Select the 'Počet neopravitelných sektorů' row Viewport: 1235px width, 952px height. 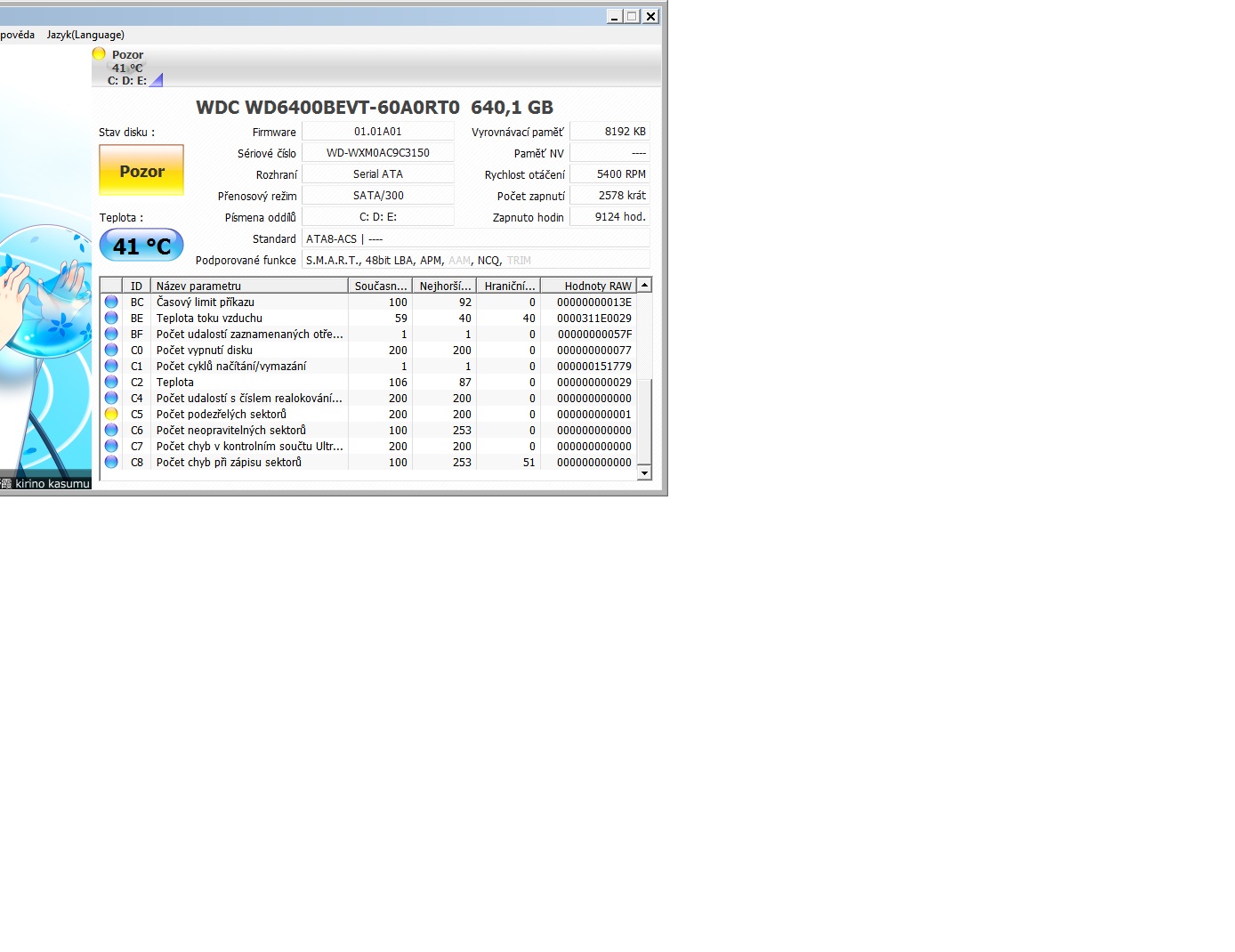point(369,430)
